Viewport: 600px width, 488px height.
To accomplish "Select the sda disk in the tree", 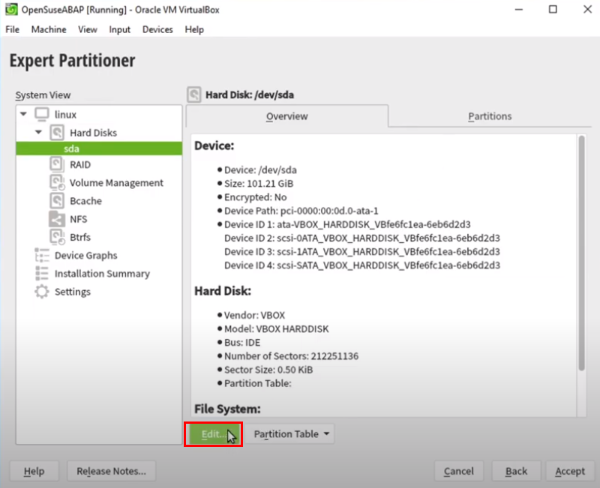I will [x=99, y=149].
